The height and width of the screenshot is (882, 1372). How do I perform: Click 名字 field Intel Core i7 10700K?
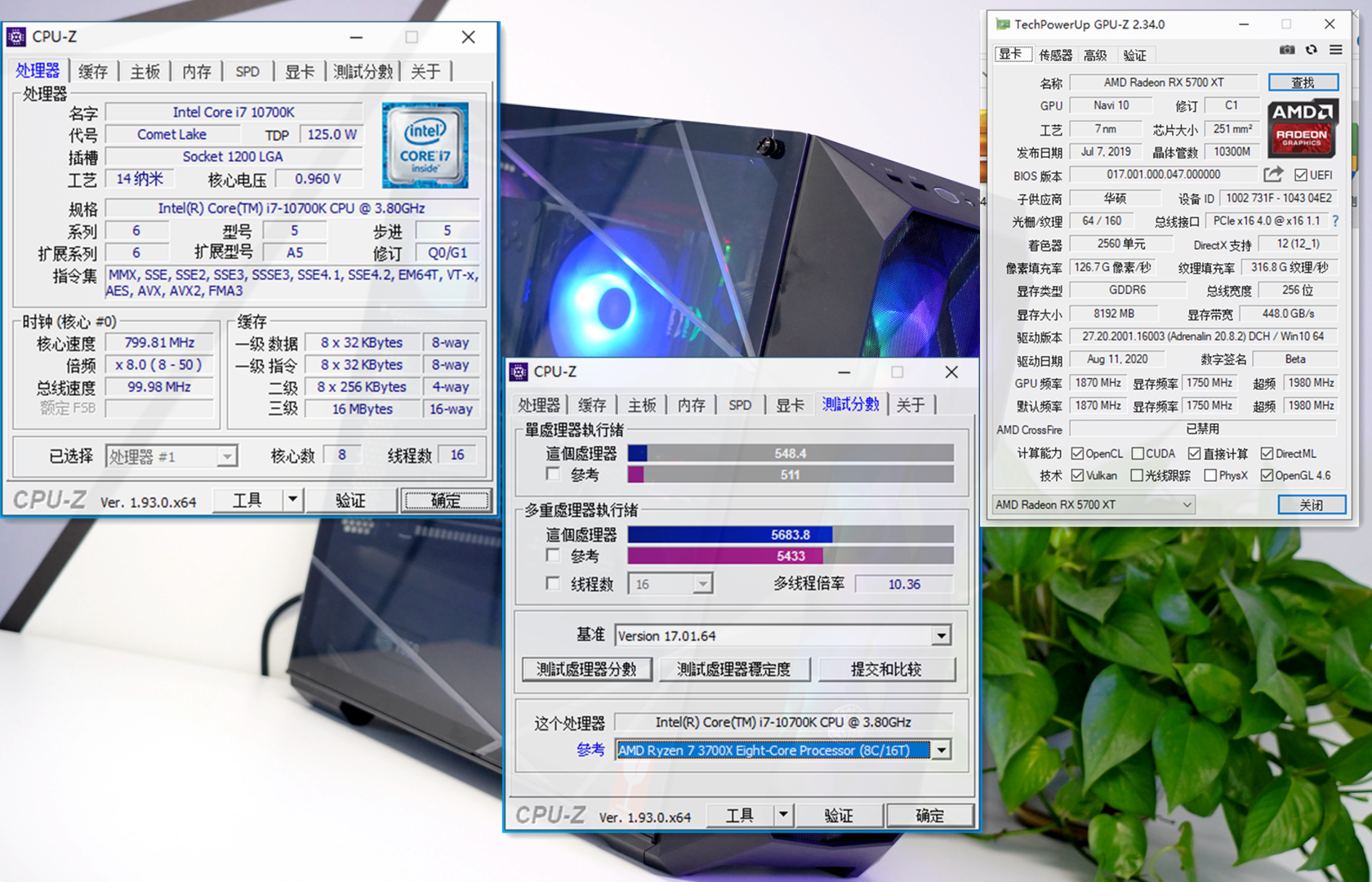pos(234,112)
